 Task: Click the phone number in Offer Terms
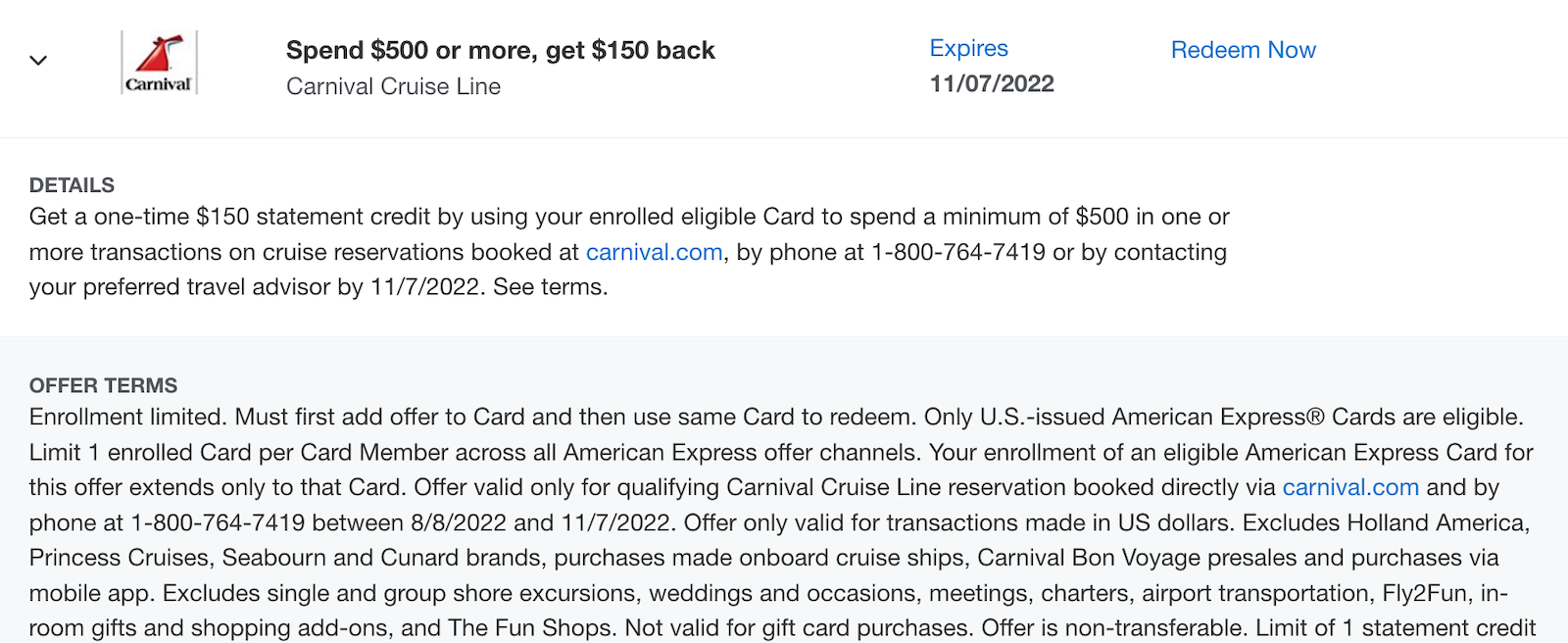click(x=218, y=522)
